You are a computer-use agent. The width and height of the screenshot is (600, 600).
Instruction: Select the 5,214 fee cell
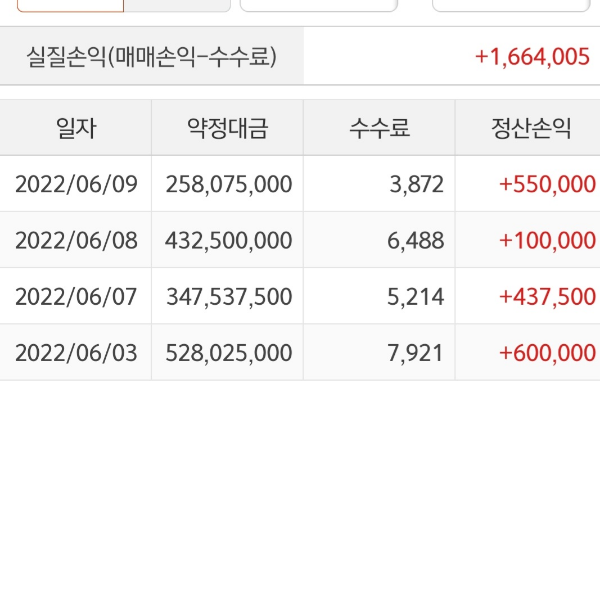coord(418,296)
